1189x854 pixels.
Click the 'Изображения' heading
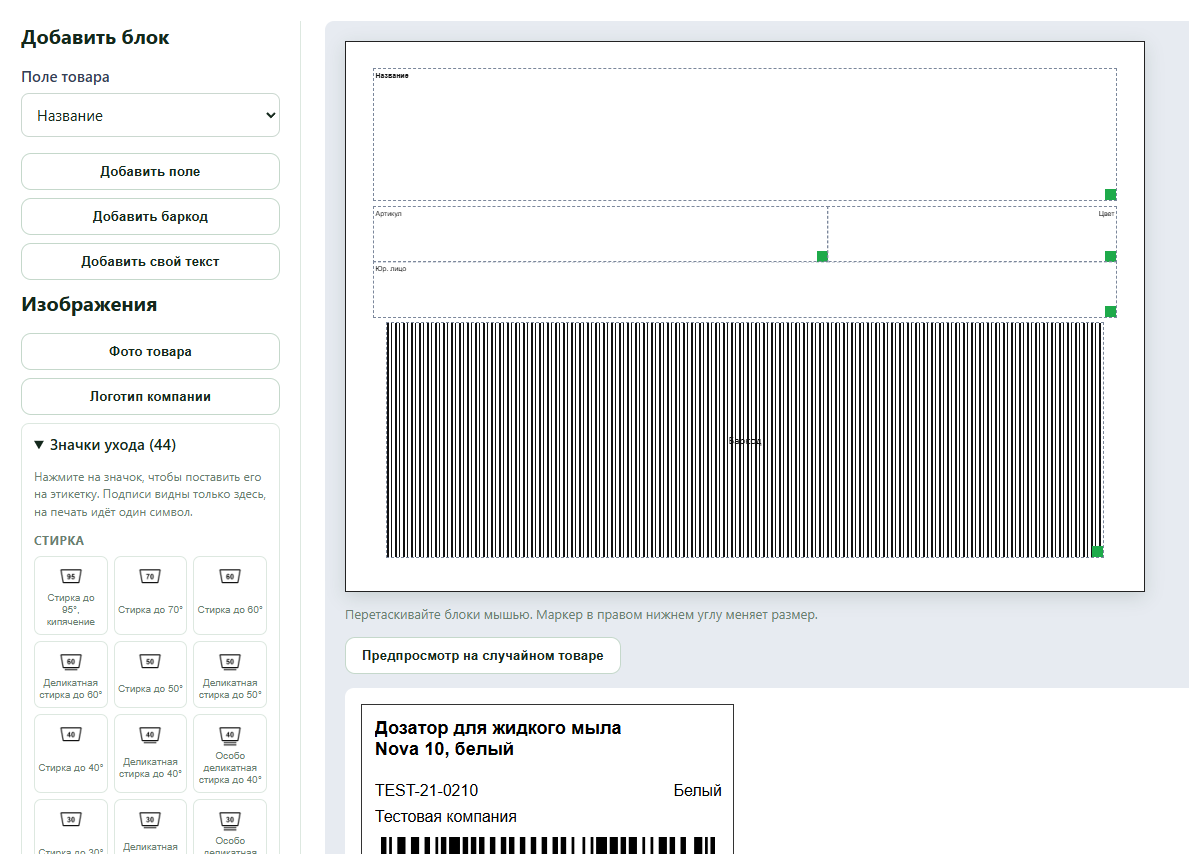tap(89, 304)
